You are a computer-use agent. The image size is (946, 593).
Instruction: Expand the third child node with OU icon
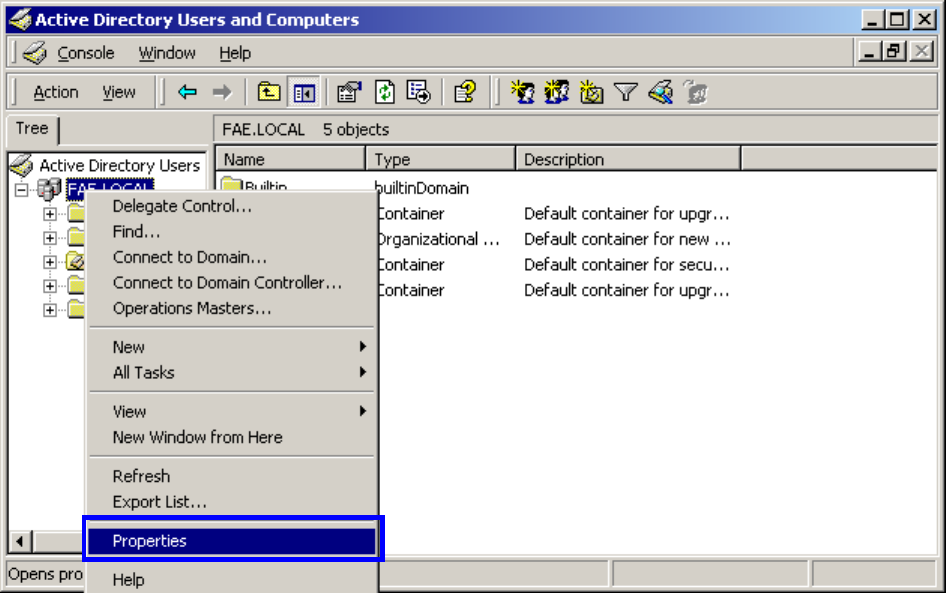click(x=50, y=262)
